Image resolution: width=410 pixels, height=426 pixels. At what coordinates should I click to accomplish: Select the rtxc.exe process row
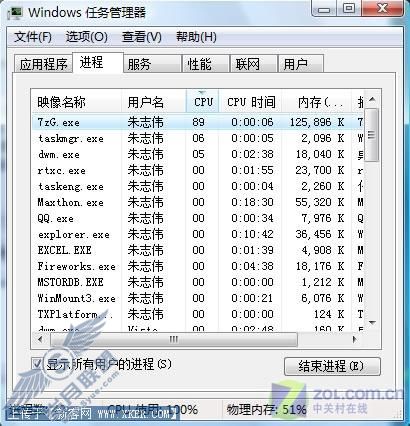[x=197, y=170]
